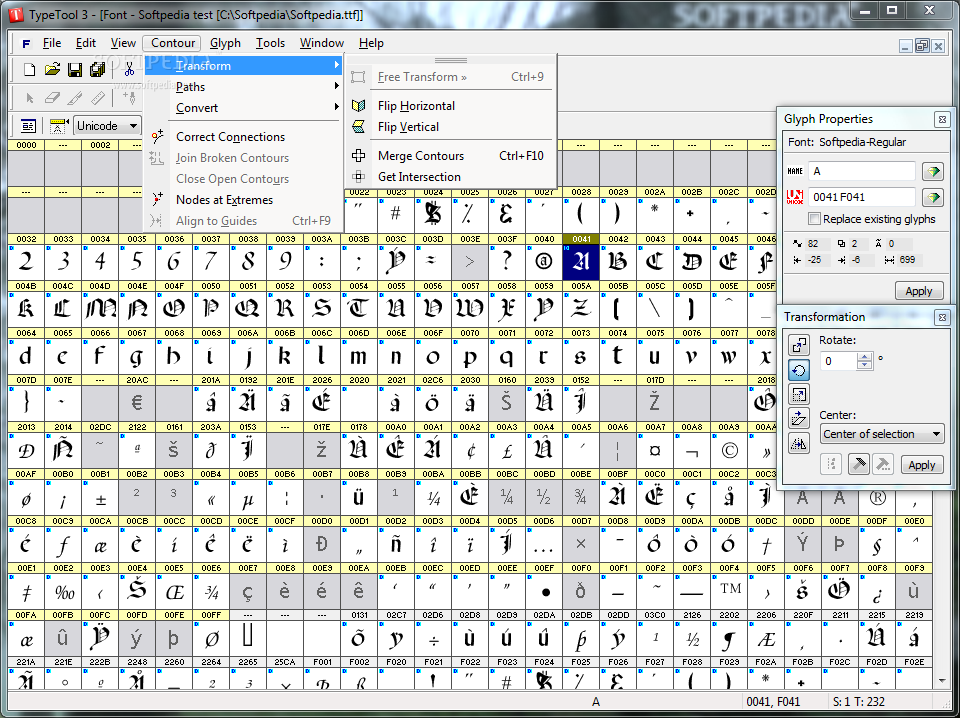Click the Open font folder icon

(52, 70)
